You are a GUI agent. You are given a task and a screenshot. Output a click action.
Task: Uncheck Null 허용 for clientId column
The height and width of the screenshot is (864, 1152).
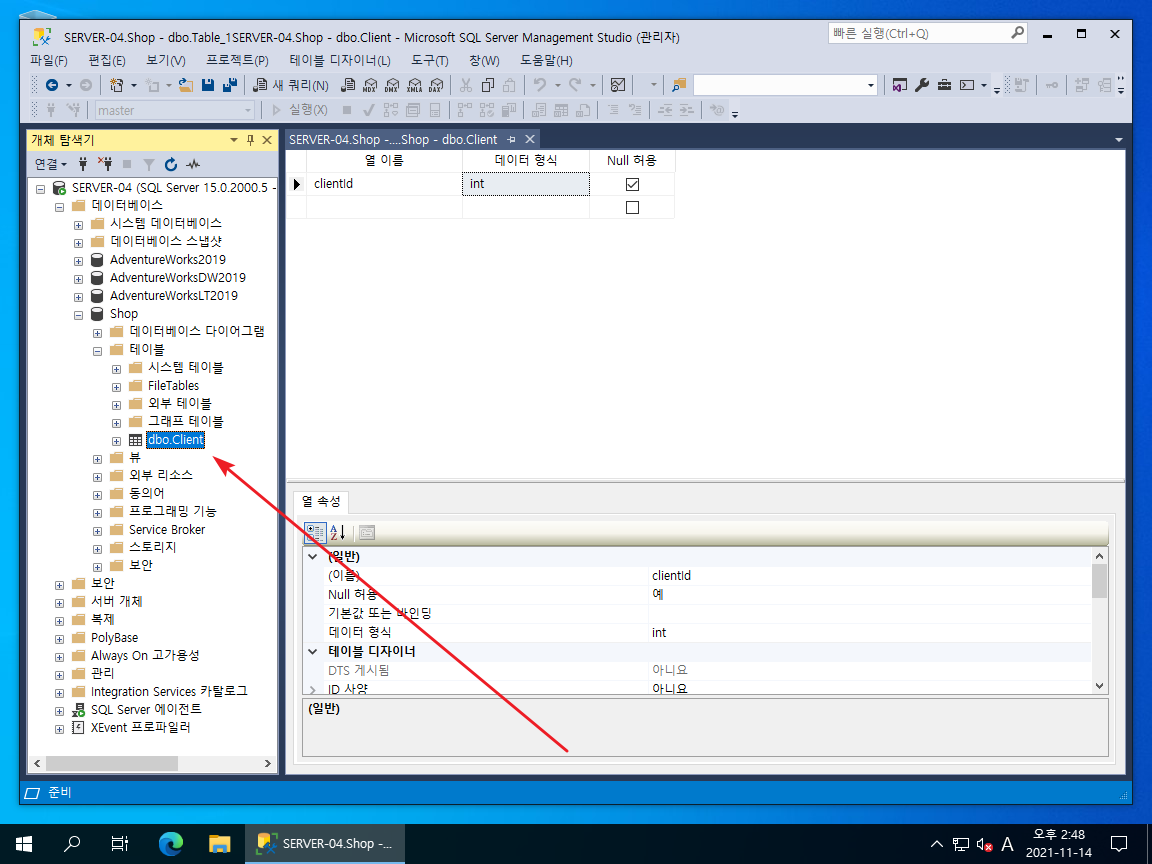coord(632,184)
